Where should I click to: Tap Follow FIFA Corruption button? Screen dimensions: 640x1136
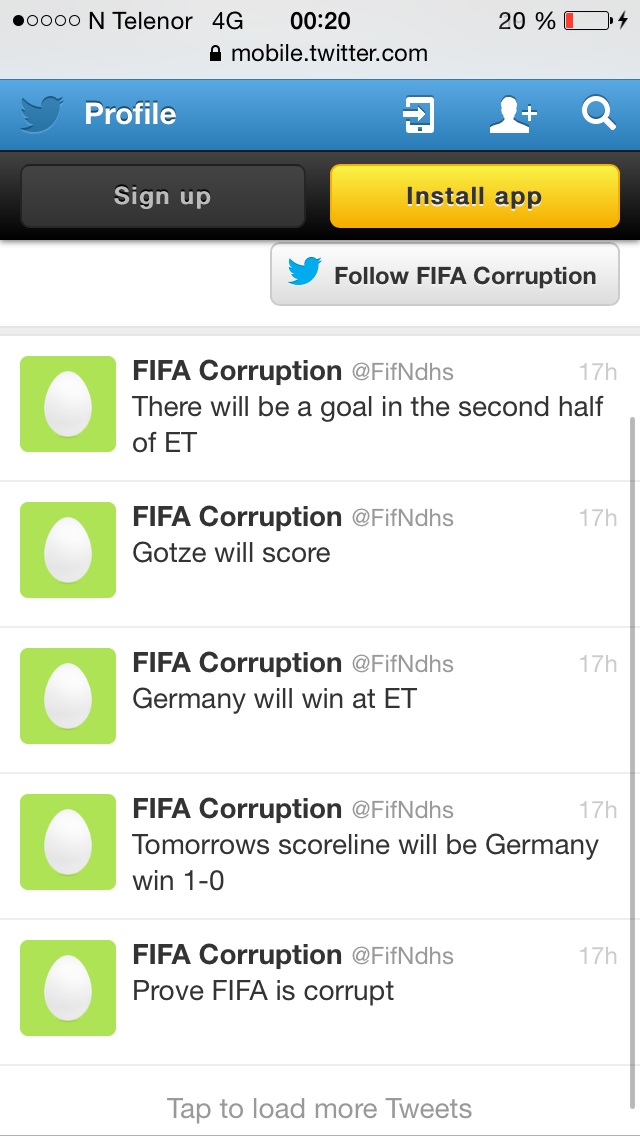(445, 275)
